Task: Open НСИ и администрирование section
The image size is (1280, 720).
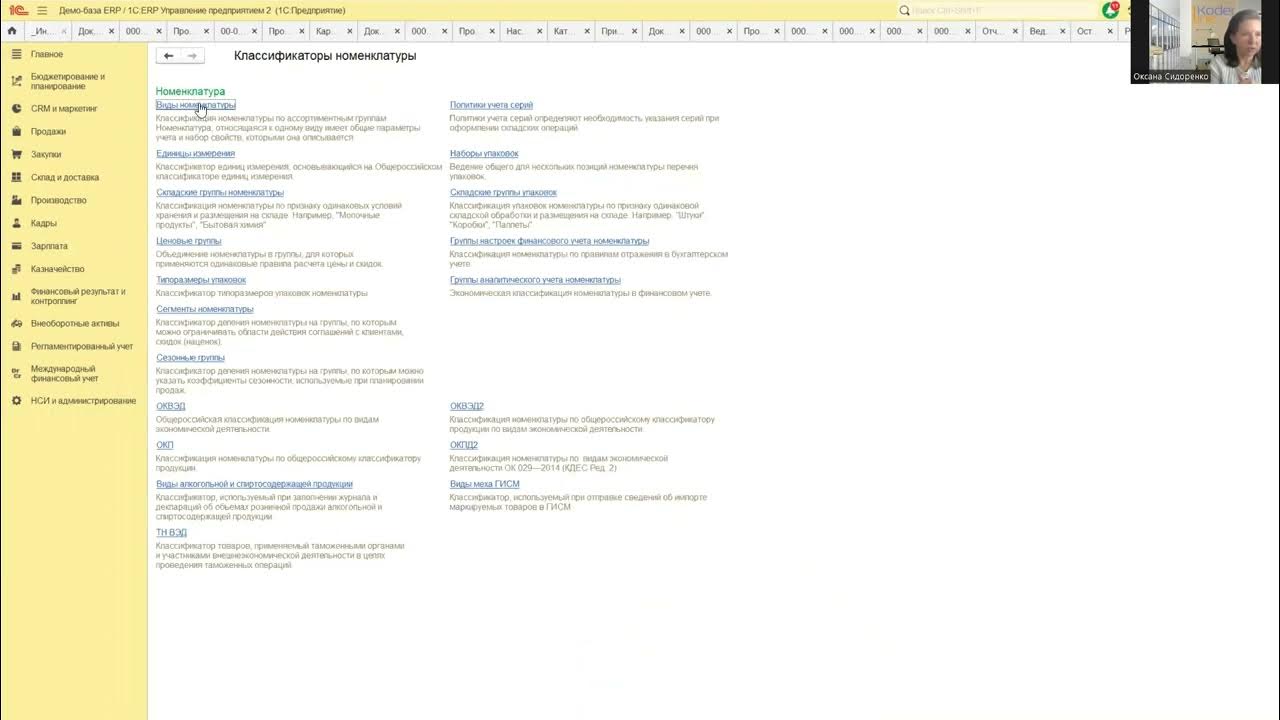Action: (83, 400)
